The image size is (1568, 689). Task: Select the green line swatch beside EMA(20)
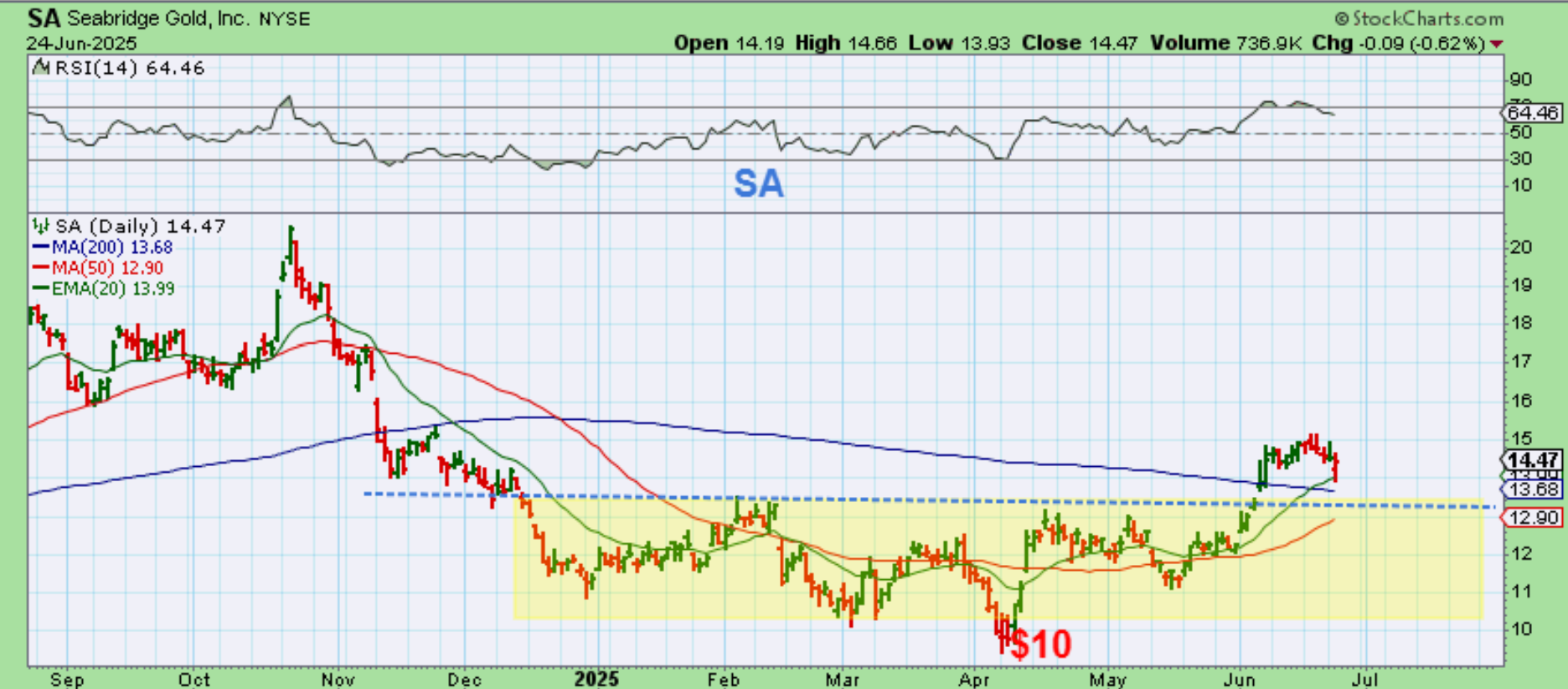tap(40, 288)
